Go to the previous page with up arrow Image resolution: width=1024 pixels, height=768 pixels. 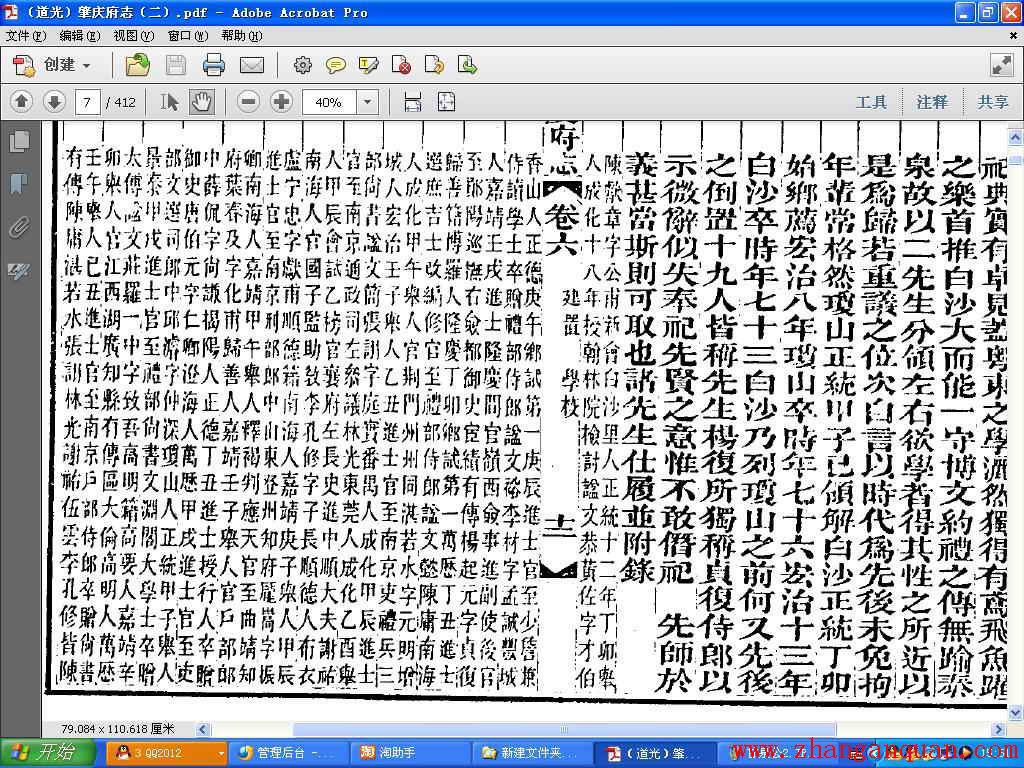point(22,102)
